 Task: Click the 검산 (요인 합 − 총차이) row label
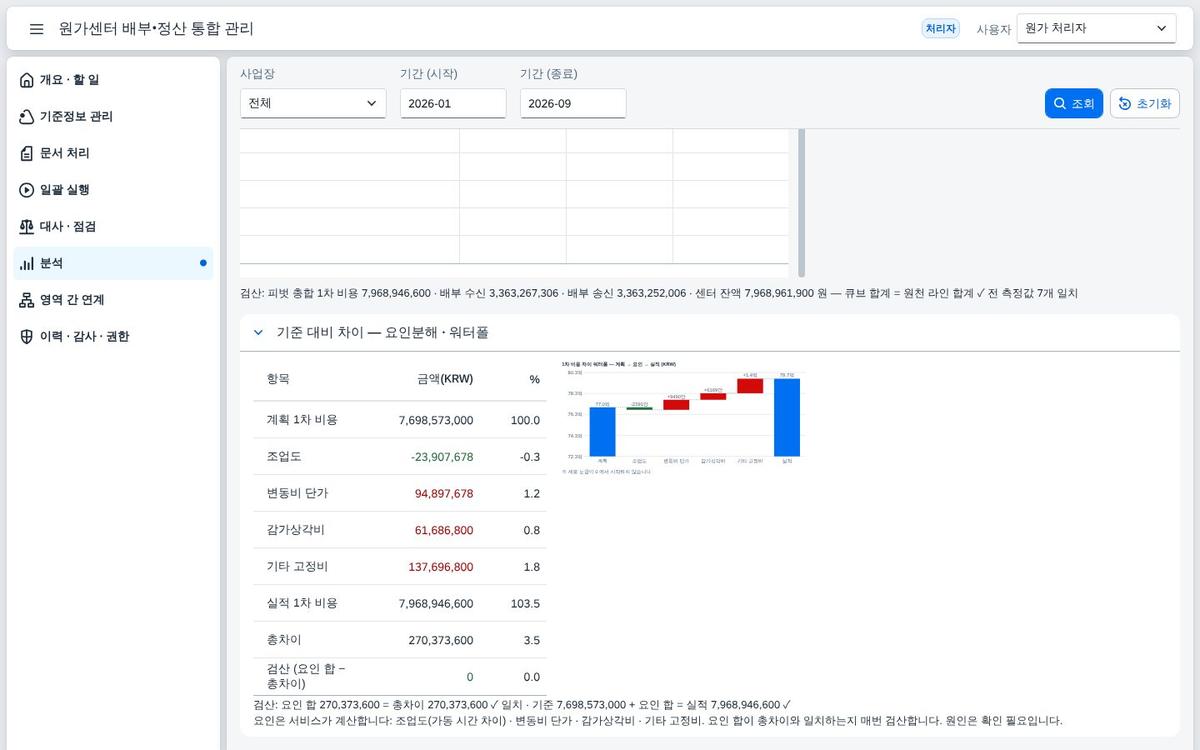pyautogui.click(x=306, y=677)
